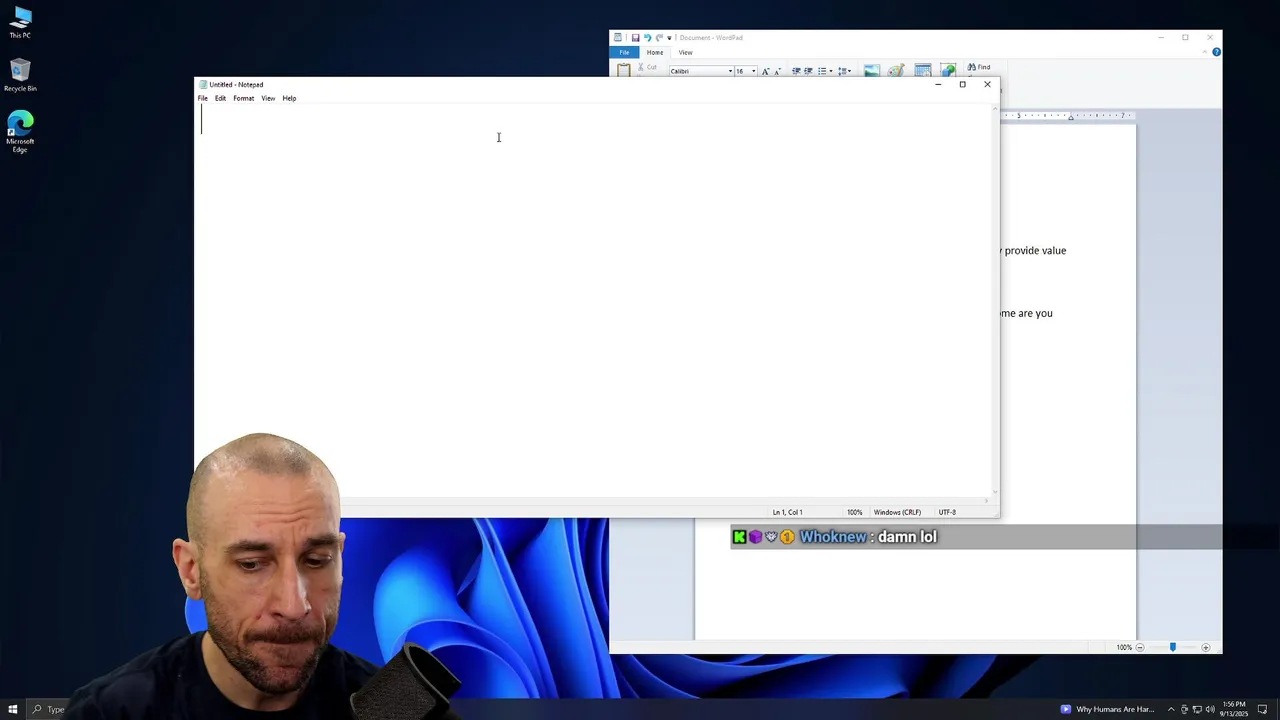The width and height of the screenshot is (1280, 720).
Task: Click the WordPad zoom slider handle
Action: tap(1173, 647)
